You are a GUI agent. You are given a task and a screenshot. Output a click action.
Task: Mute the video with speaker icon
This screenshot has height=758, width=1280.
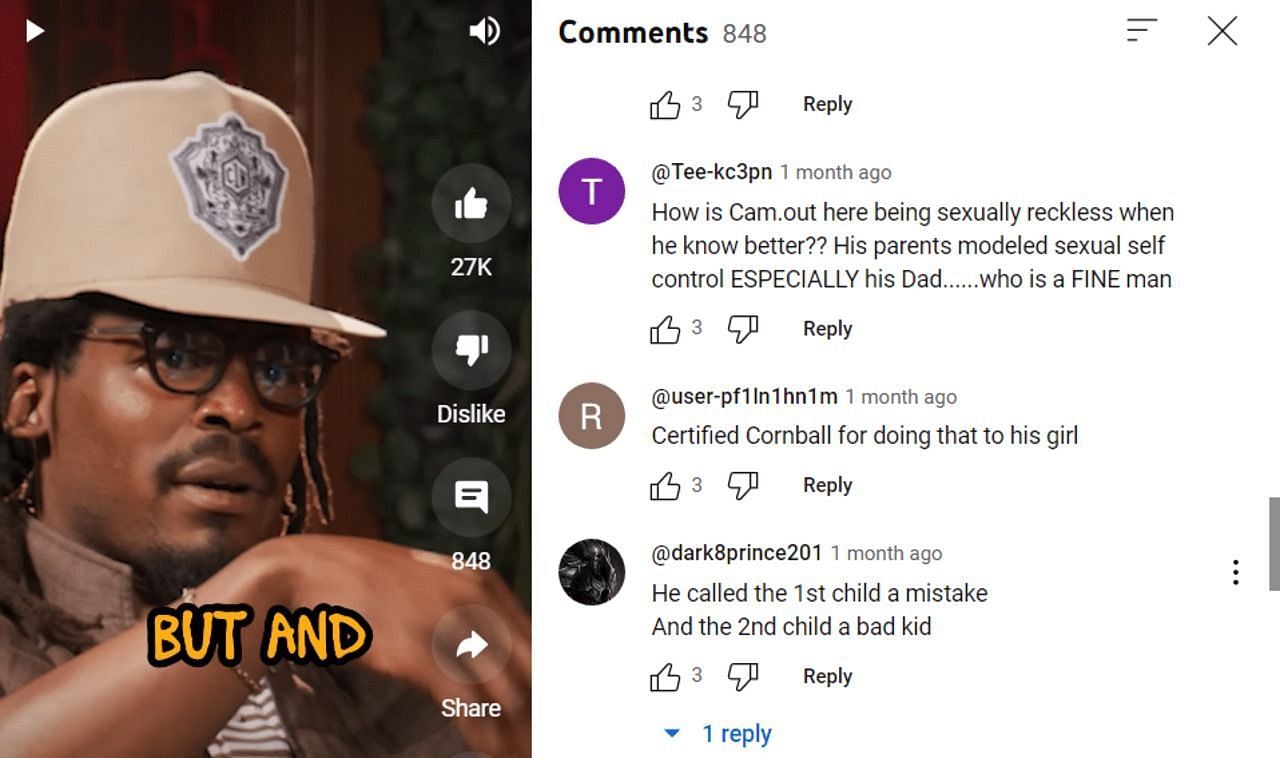click(x=484, y=32)
